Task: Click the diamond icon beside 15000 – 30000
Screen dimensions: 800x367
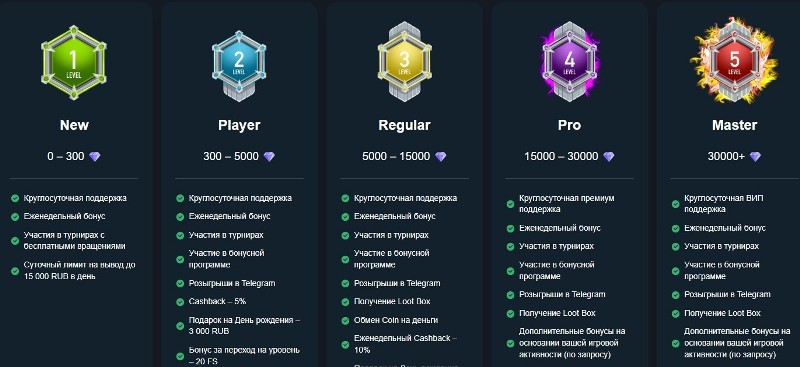Action: tap(609, 157)
